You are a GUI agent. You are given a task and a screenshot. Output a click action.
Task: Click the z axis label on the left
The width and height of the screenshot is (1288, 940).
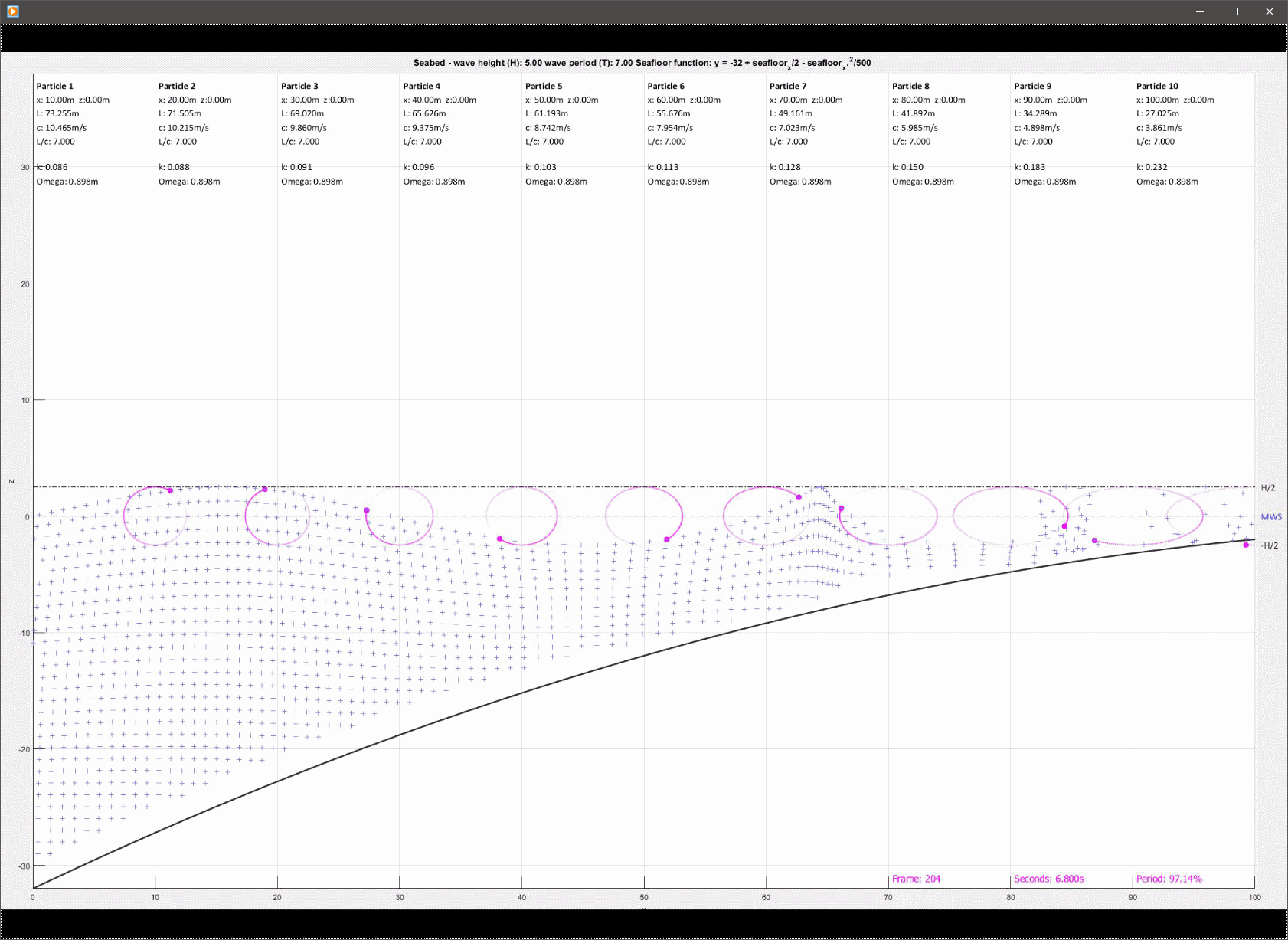pos(10,480)
